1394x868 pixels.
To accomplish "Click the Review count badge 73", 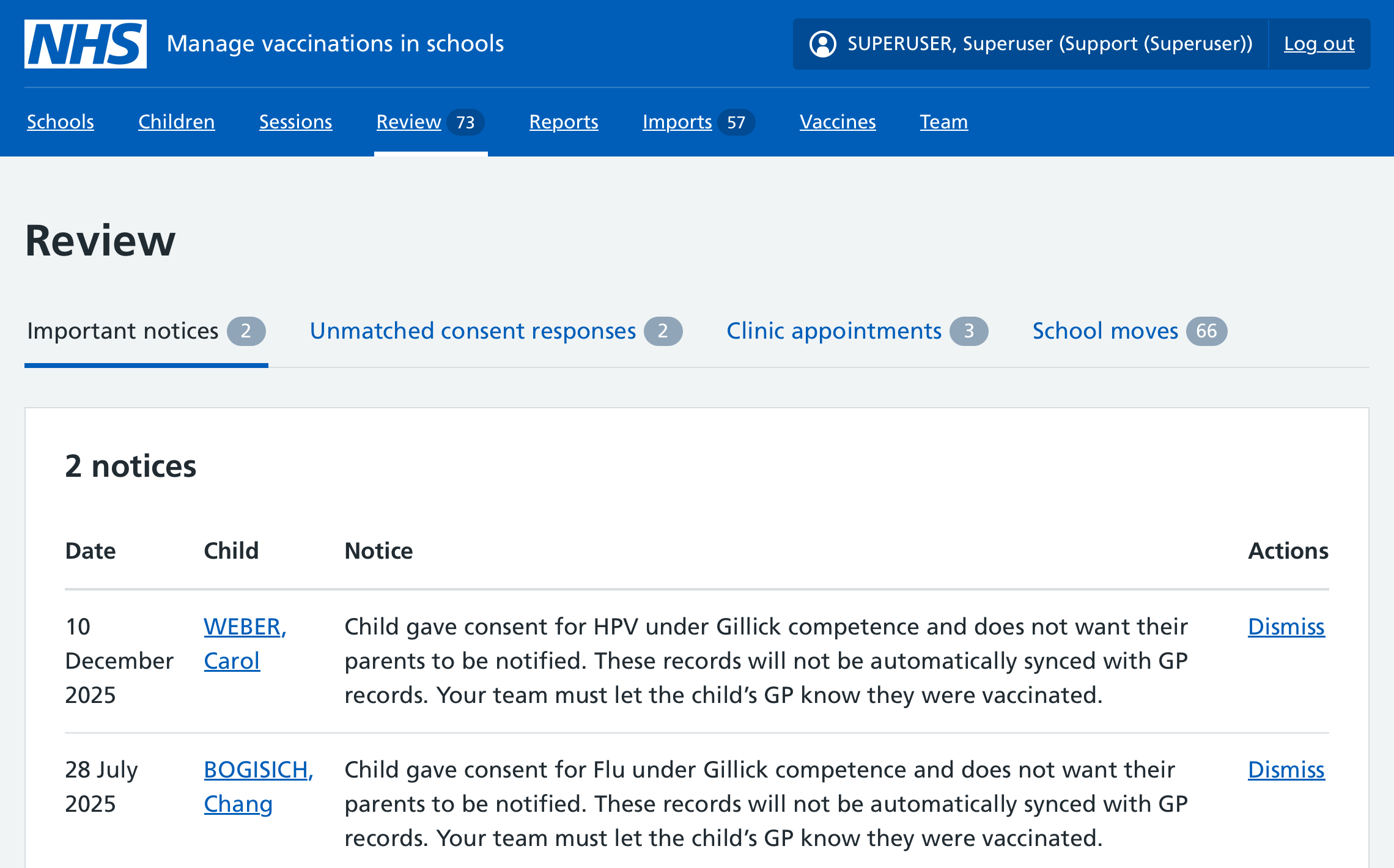I will click(466, 122).
